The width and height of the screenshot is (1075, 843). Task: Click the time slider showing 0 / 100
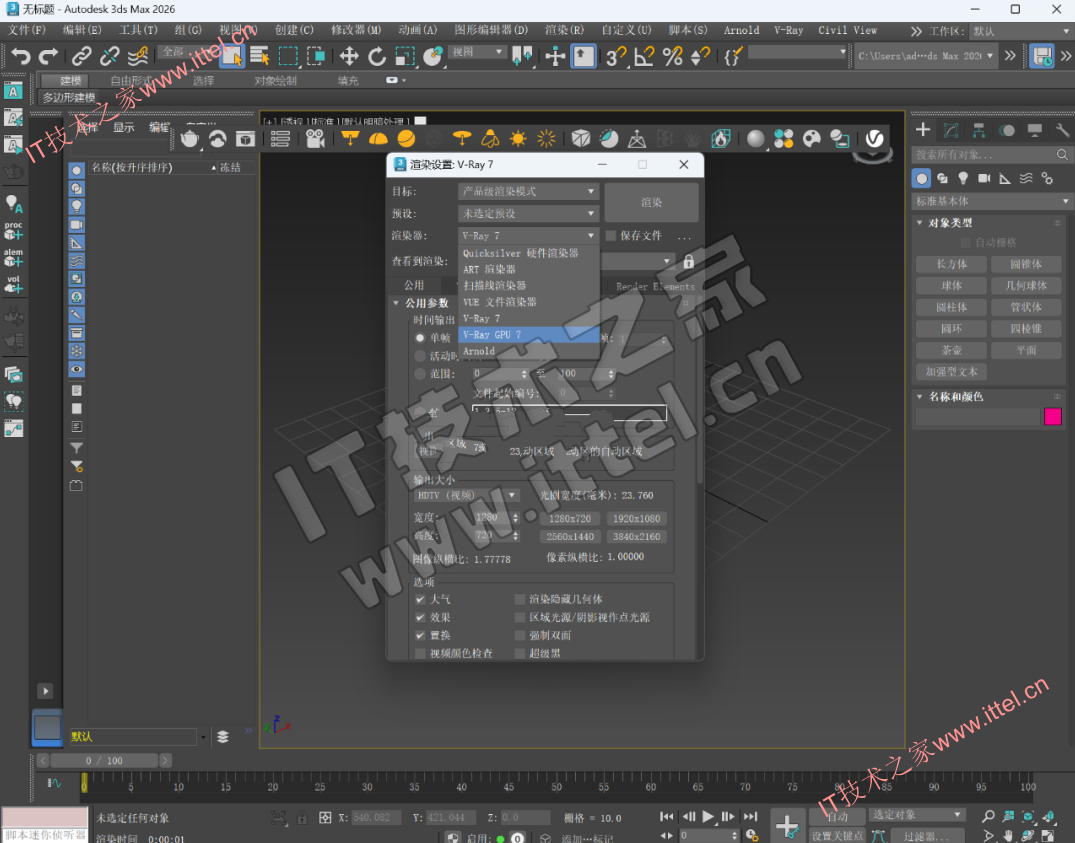tap(104, 761)
